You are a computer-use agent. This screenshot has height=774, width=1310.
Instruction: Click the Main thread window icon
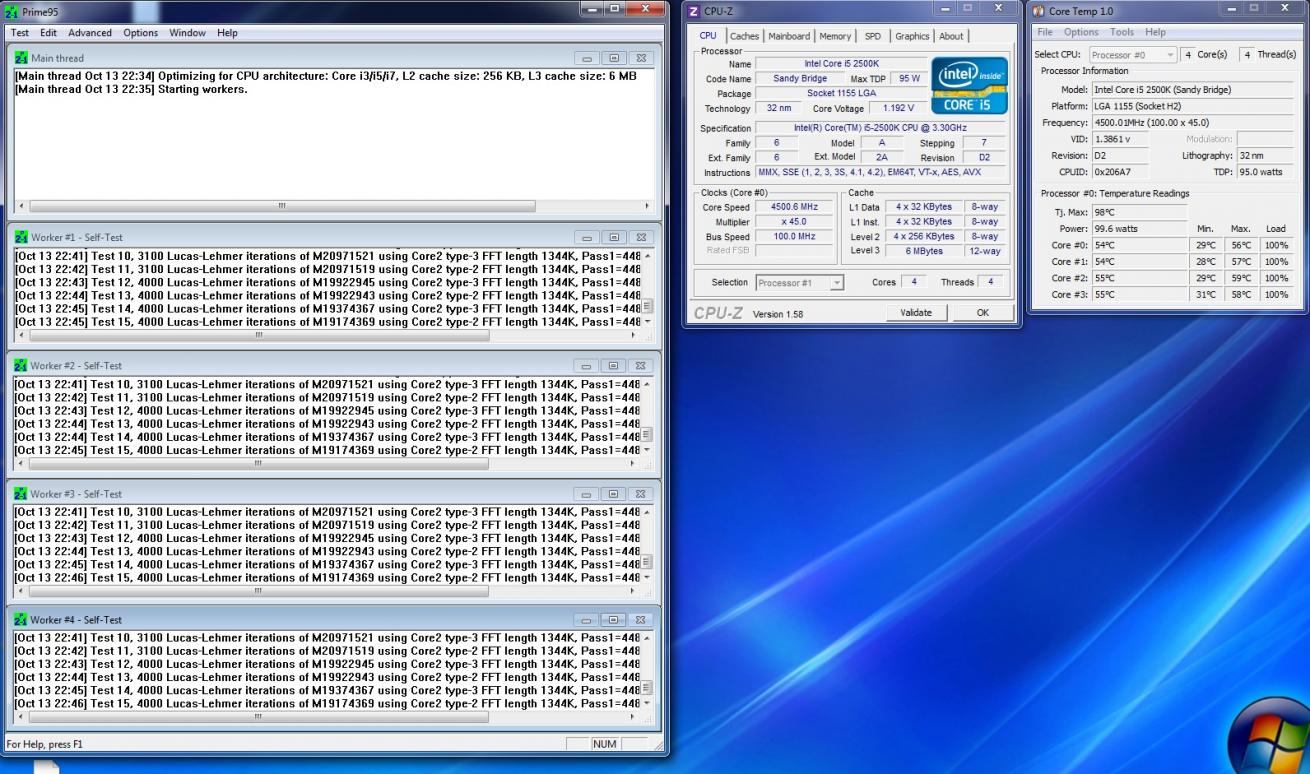tap(21, 58)
